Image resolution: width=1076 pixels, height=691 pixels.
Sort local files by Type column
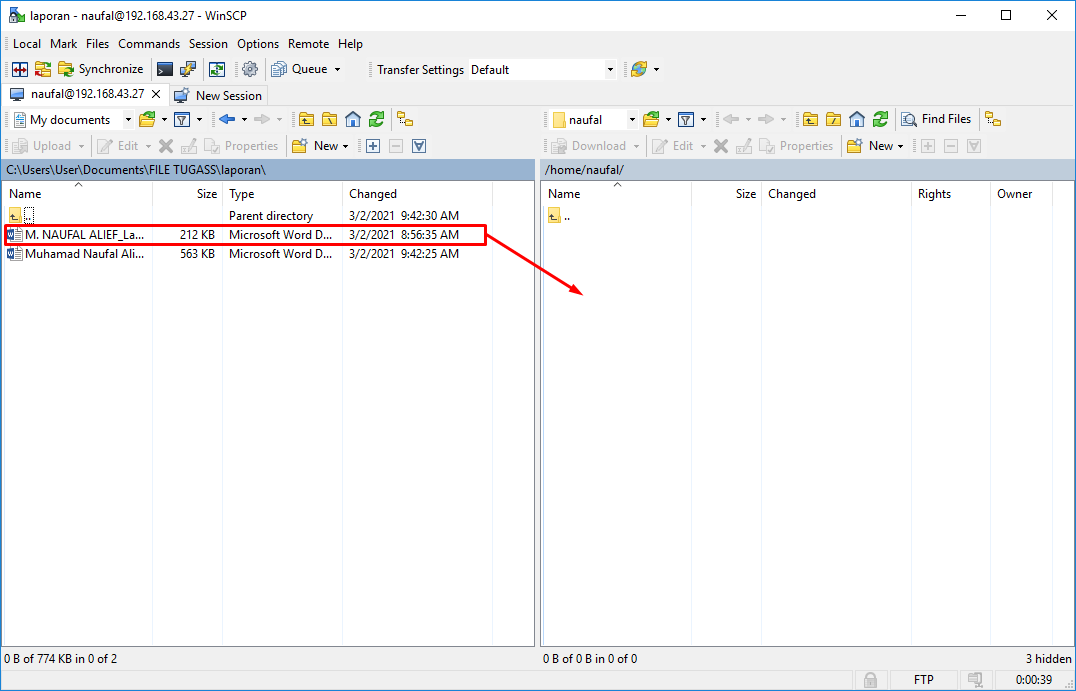coord(282,194)
